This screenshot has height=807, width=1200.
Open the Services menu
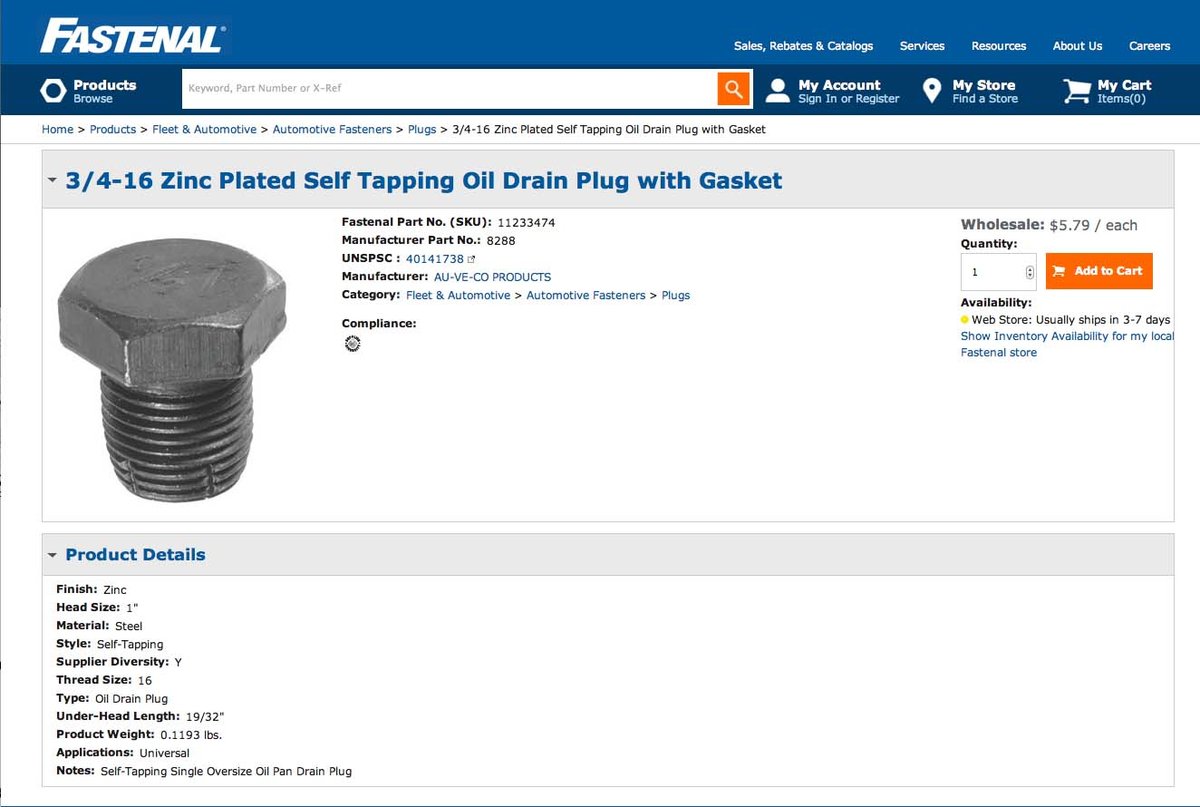921,46
